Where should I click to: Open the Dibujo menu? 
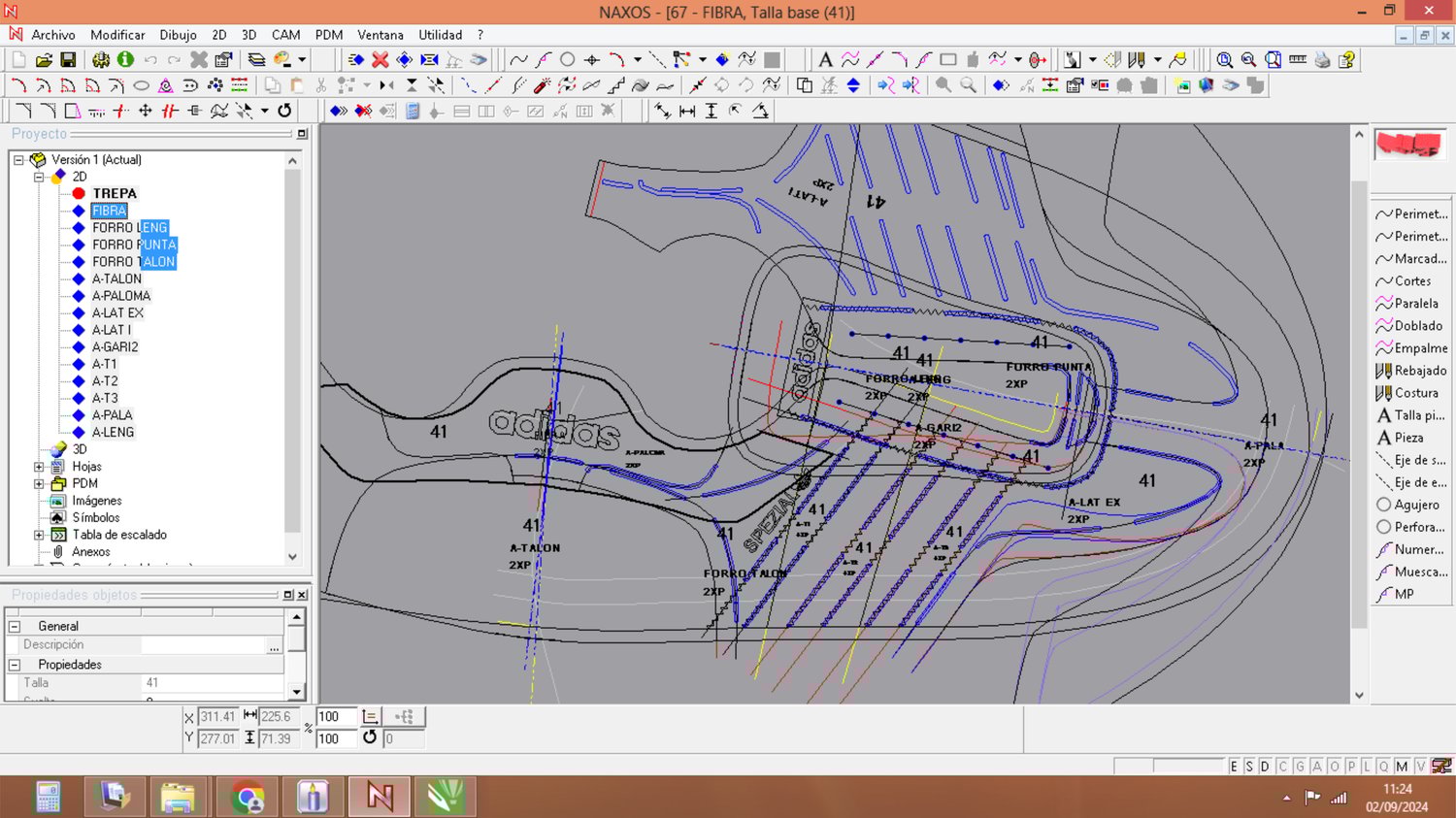click(x=178, y=35)
